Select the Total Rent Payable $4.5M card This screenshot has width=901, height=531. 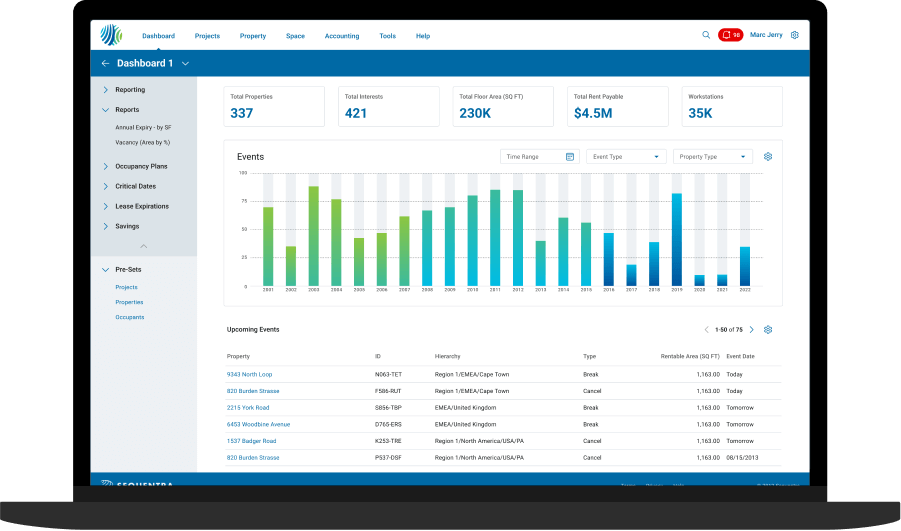pos(618,106)
